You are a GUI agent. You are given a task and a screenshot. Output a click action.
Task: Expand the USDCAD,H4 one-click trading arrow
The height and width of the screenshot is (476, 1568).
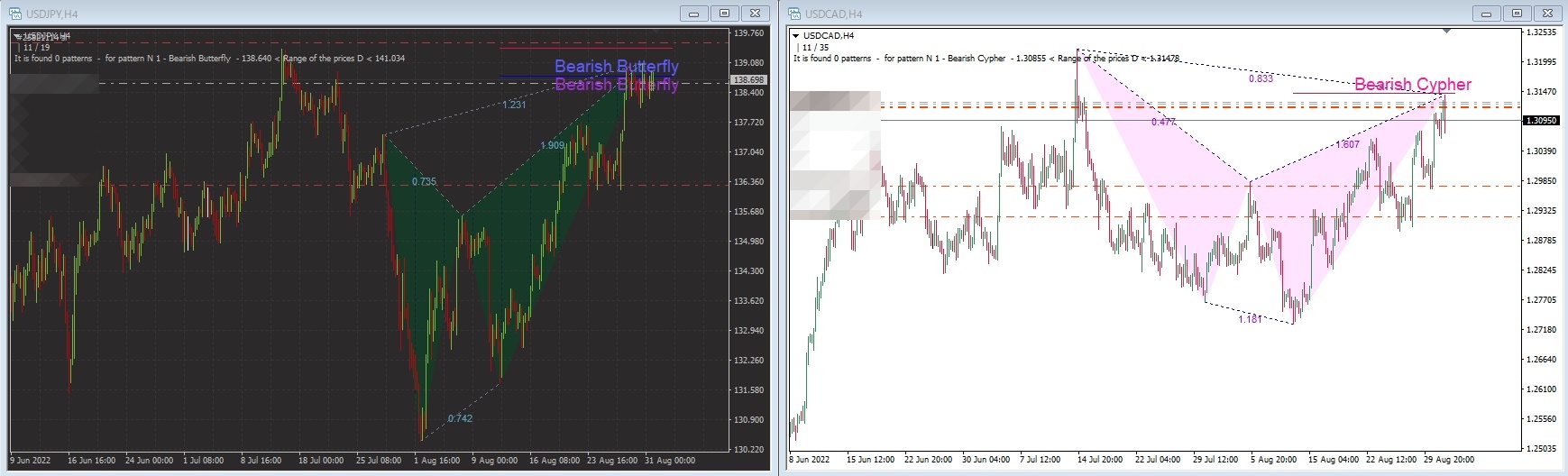click(x=796, y=36)
